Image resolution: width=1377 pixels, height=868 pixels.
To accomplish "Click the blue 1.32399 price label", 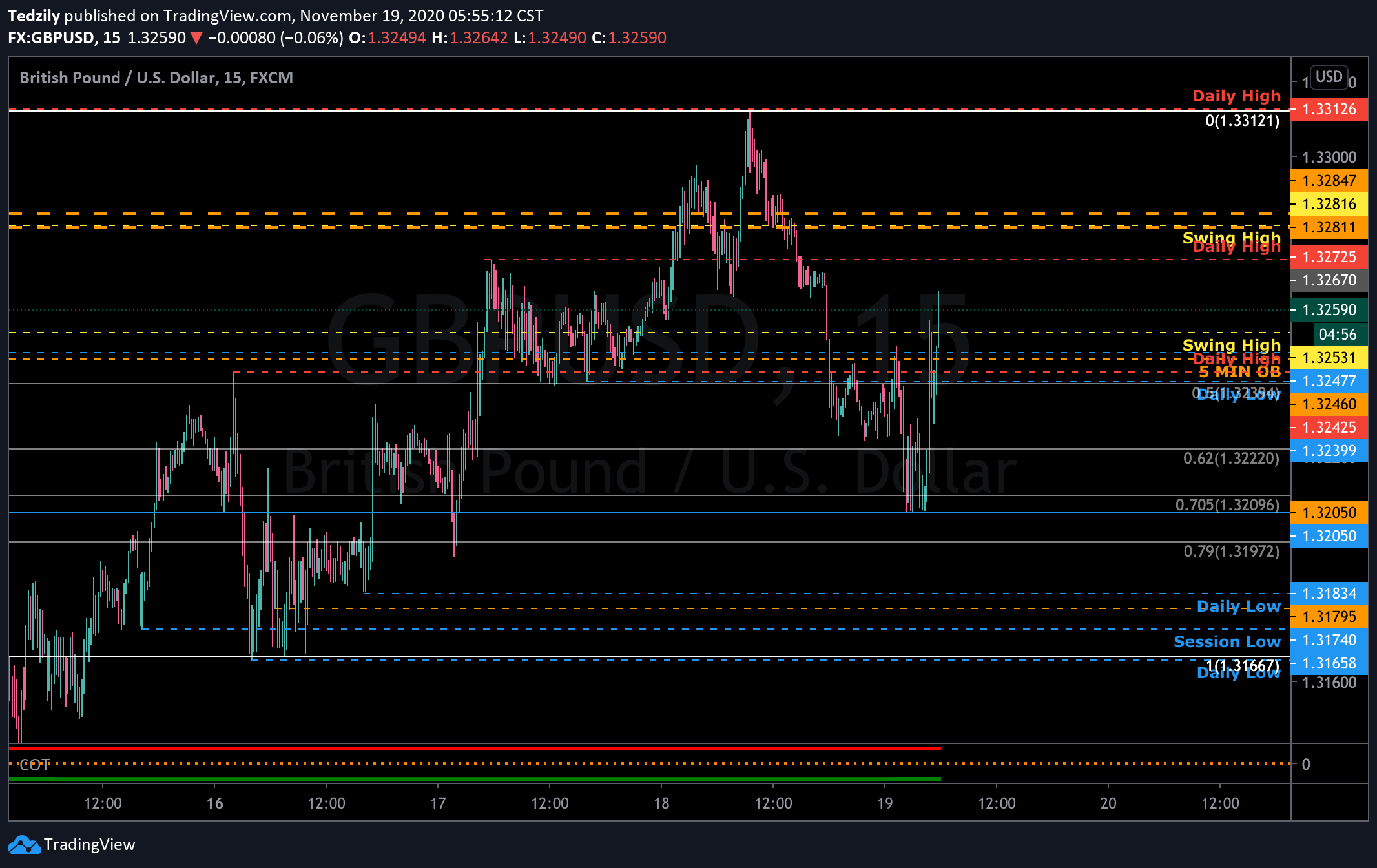I will [x=1329, y=451].
